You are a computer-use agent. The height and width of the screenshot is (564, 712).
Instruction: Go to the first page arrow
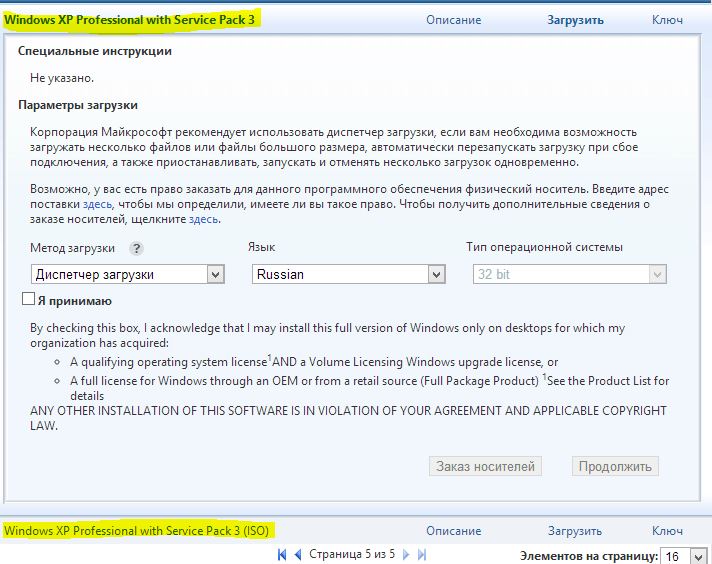point(283,554)
